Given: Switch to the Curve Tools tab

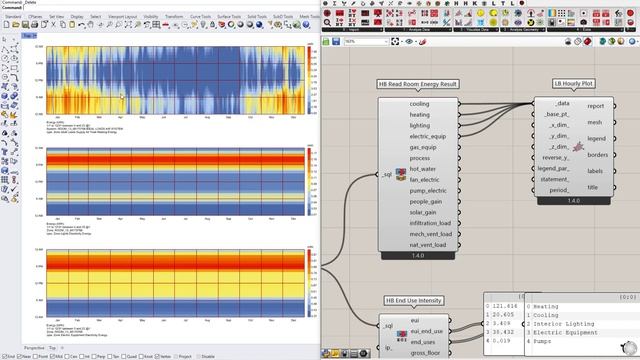Looking at the screenshot, I should (x=200, y=17).
